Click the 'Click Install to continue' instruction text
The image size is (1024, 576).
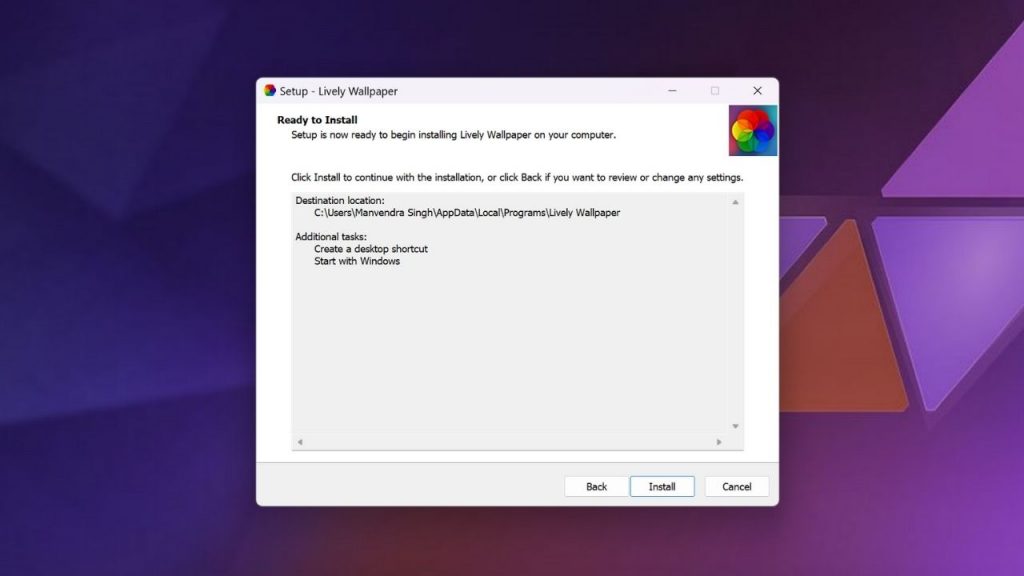517,178
